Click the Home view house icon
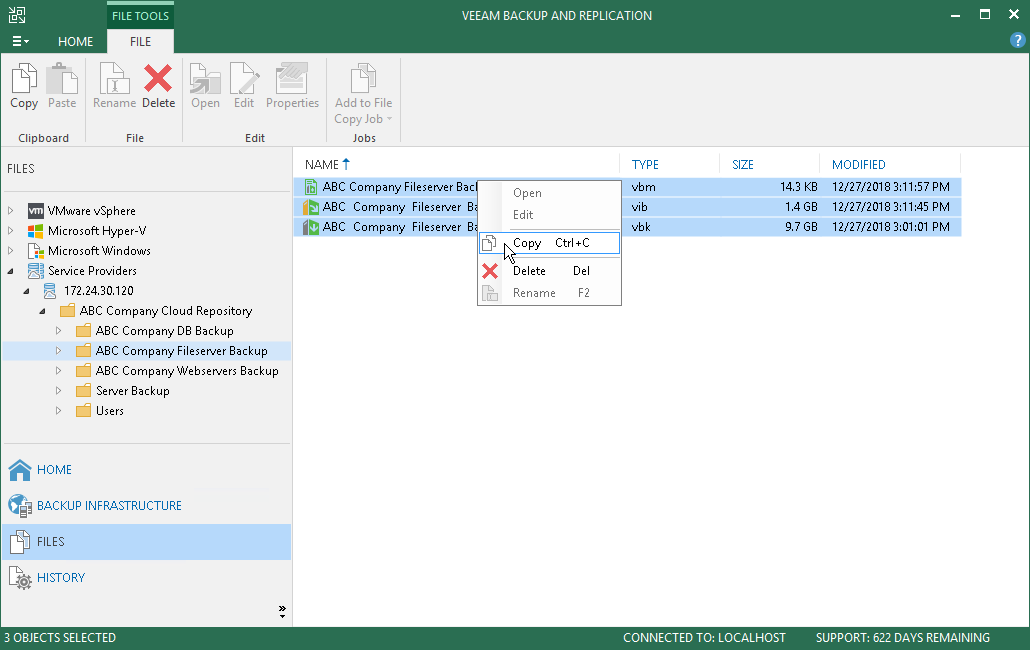 tap(20, 469)
